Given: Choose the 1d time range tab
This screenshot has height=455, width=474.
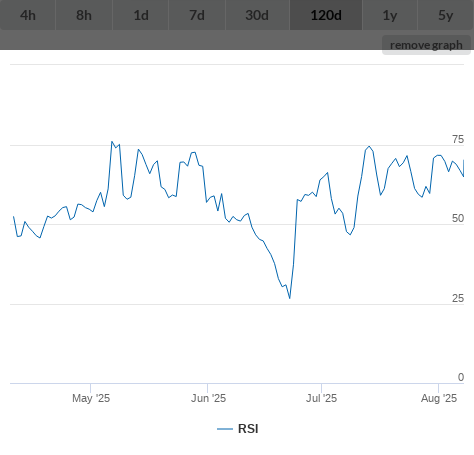Looking at the screenshot, I should 141,15.
